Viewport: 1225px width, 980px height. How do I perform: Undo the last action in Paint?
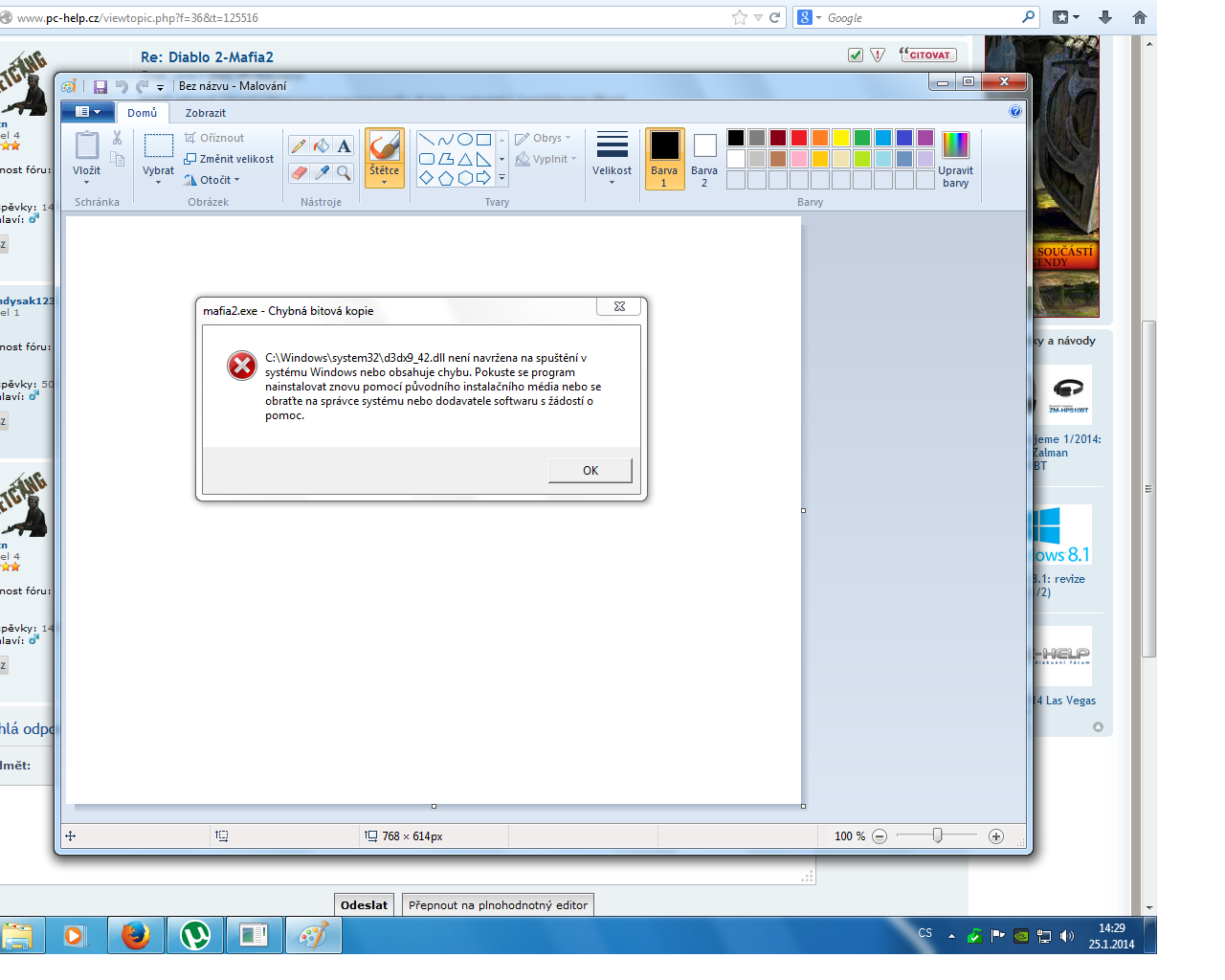(x=122, y=86)
